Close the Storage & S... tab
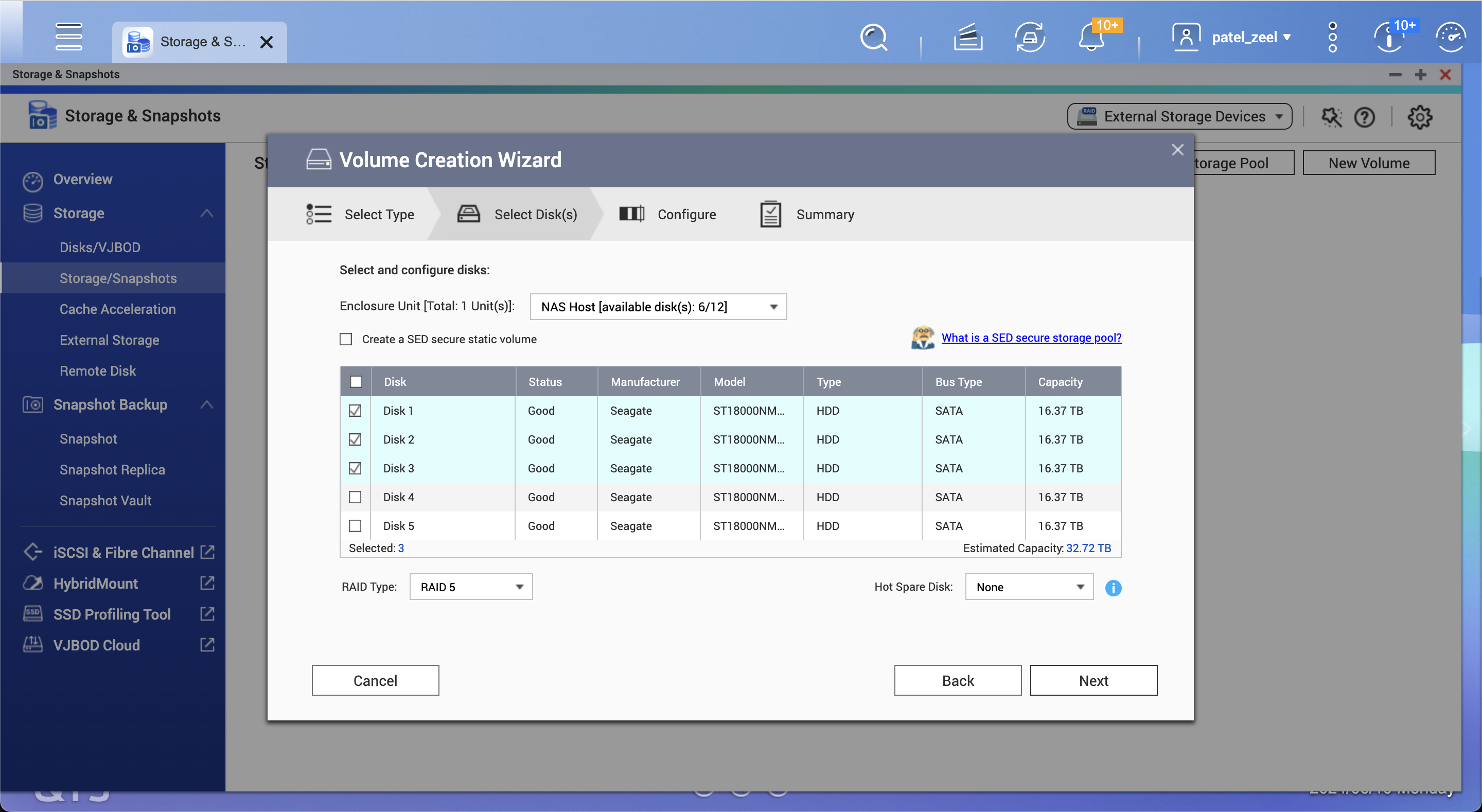Screen dimensions: 1482x812 tap(267, 42)
